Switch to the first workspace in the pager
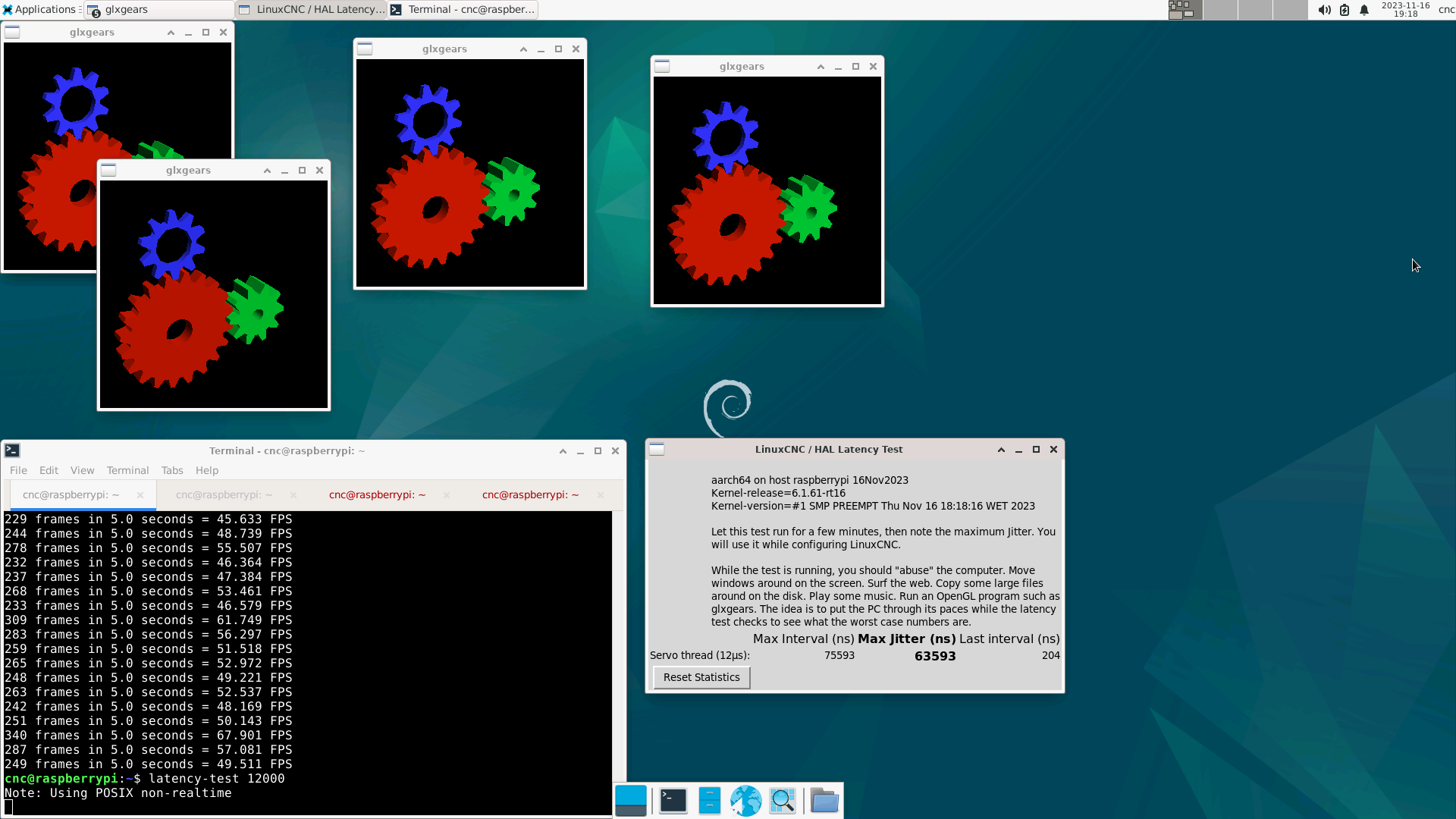The image size is (1456, 819). 1185,10
